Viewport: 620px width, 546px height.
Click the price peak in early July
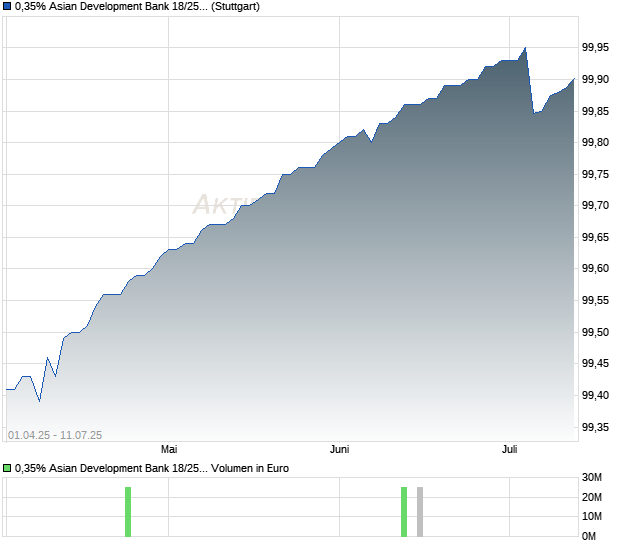(525, 48)
